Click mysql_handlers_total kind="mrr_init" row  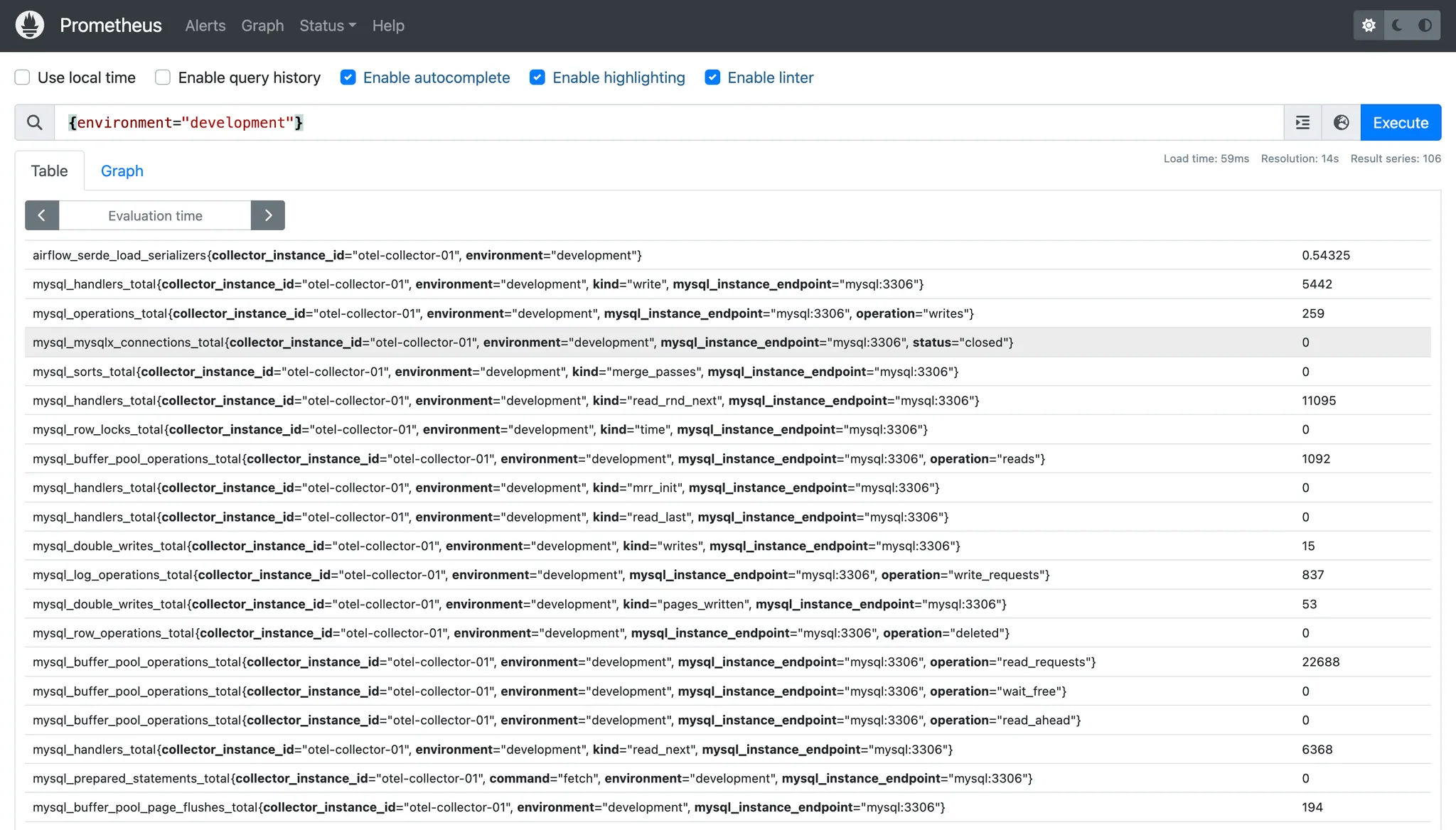point(728,488)
